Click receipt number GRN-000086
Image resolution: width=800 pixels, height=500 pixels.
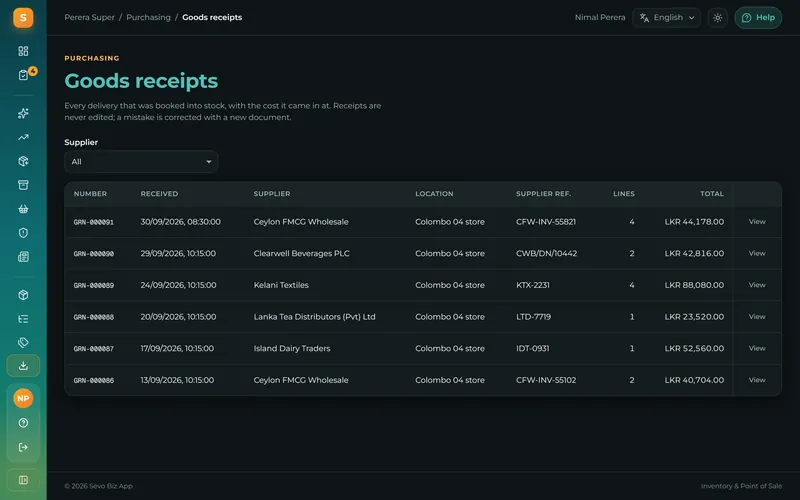pyautogui.click(x=94, y=381)
